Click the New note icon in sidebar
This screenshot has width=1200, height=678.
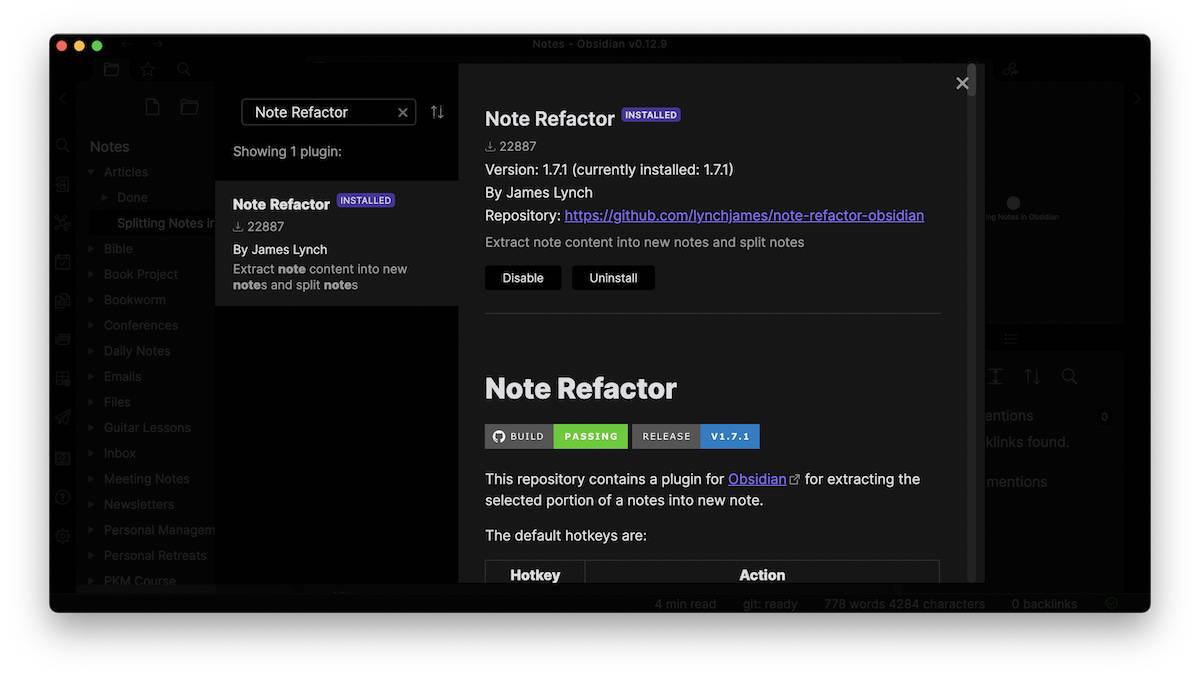pyautogui.click(x=153, y=107)
